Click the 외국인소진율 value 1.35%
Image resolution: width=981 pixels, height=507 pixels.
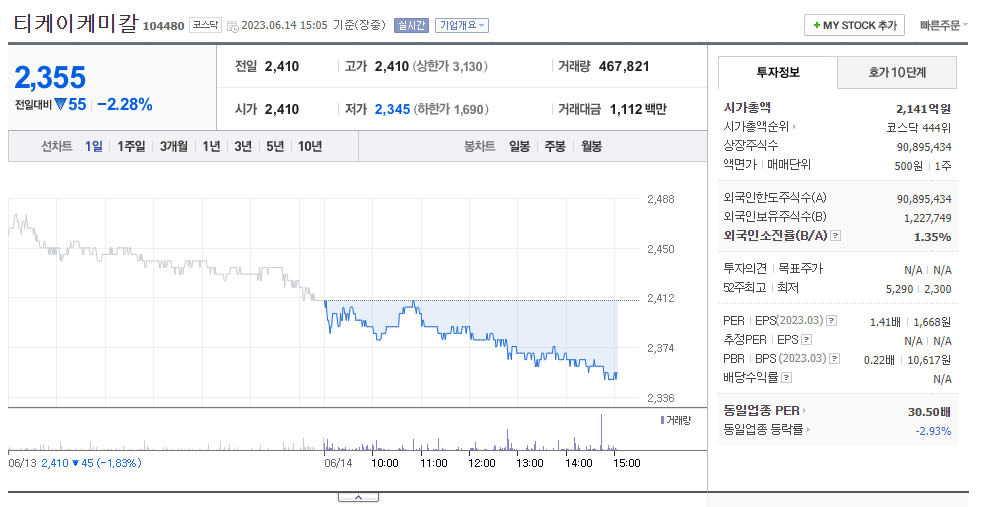[933, 237]
